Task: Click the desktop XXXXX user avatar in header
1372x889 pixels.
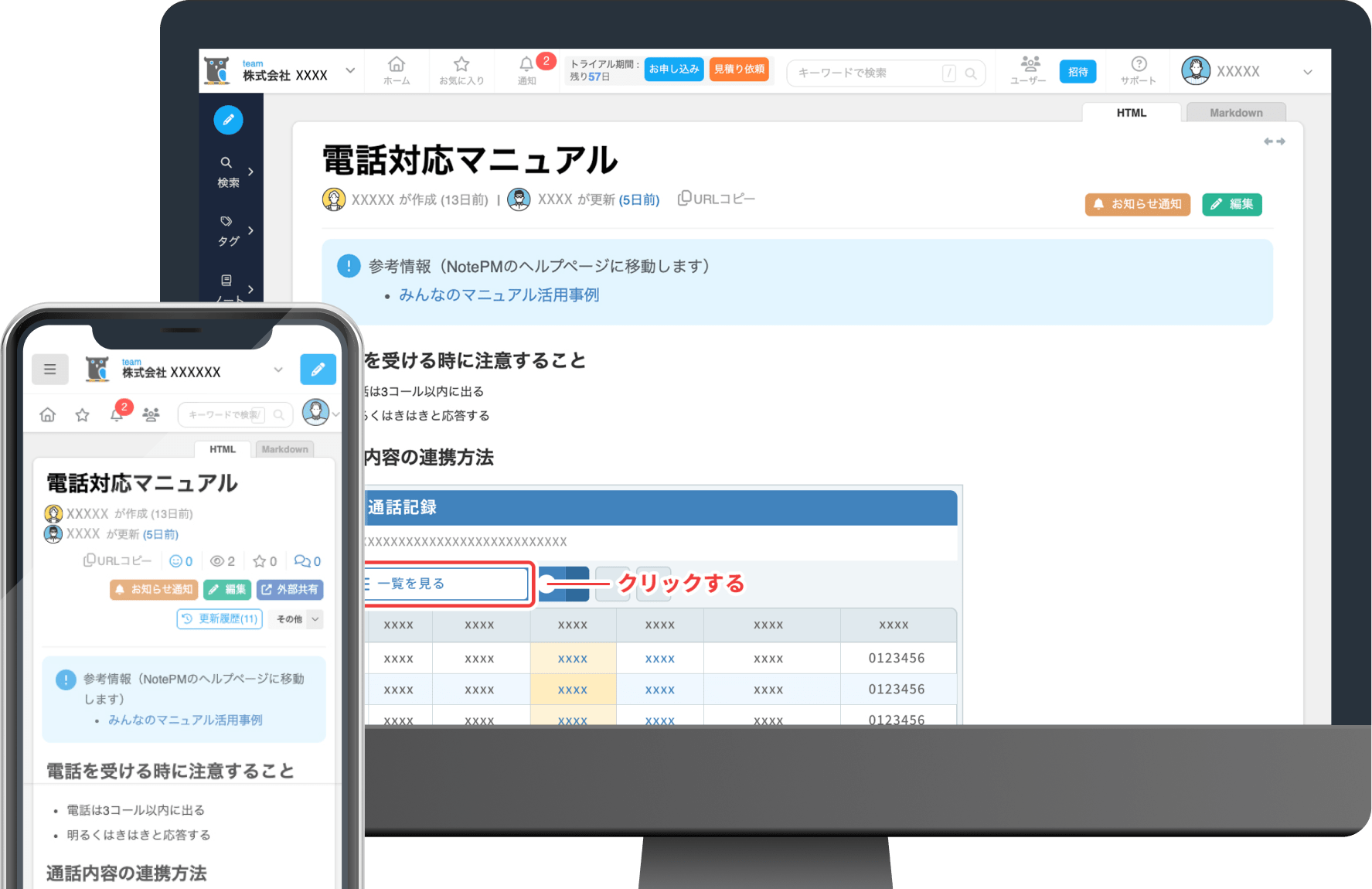Action: click(x=1195, y=70)
